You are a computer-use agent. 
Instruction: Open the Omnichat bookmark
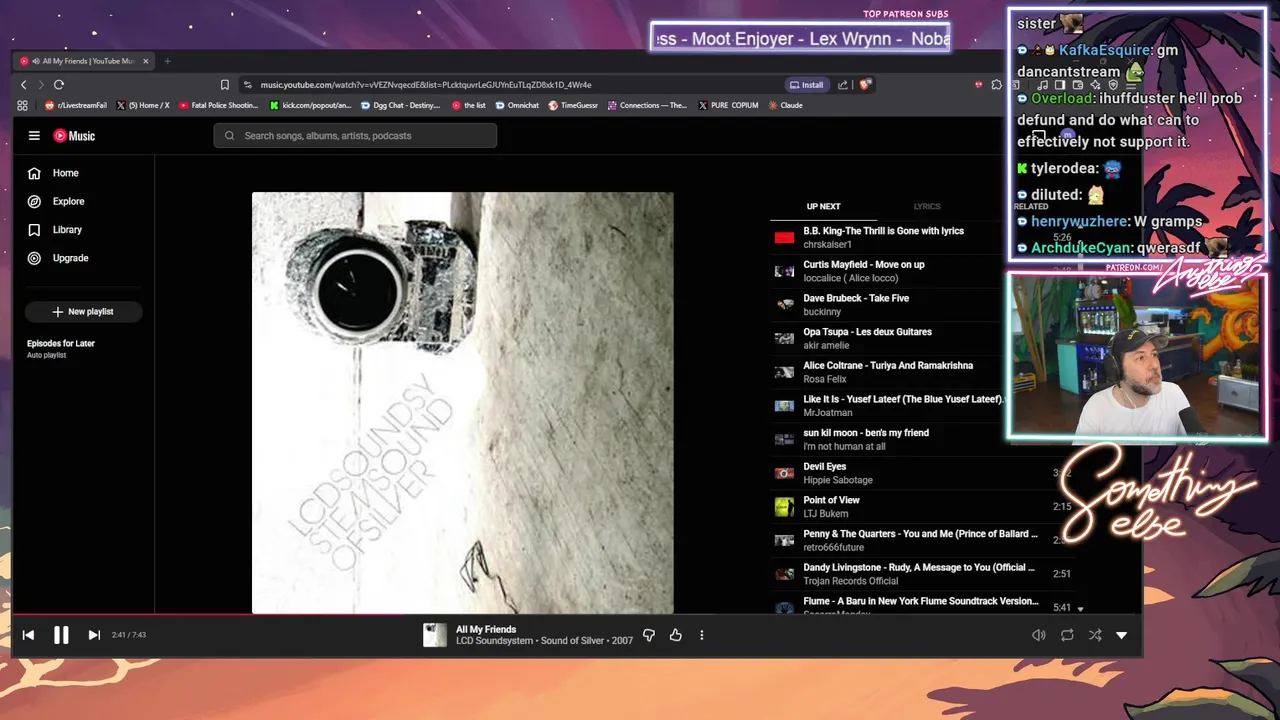(517, 105)
